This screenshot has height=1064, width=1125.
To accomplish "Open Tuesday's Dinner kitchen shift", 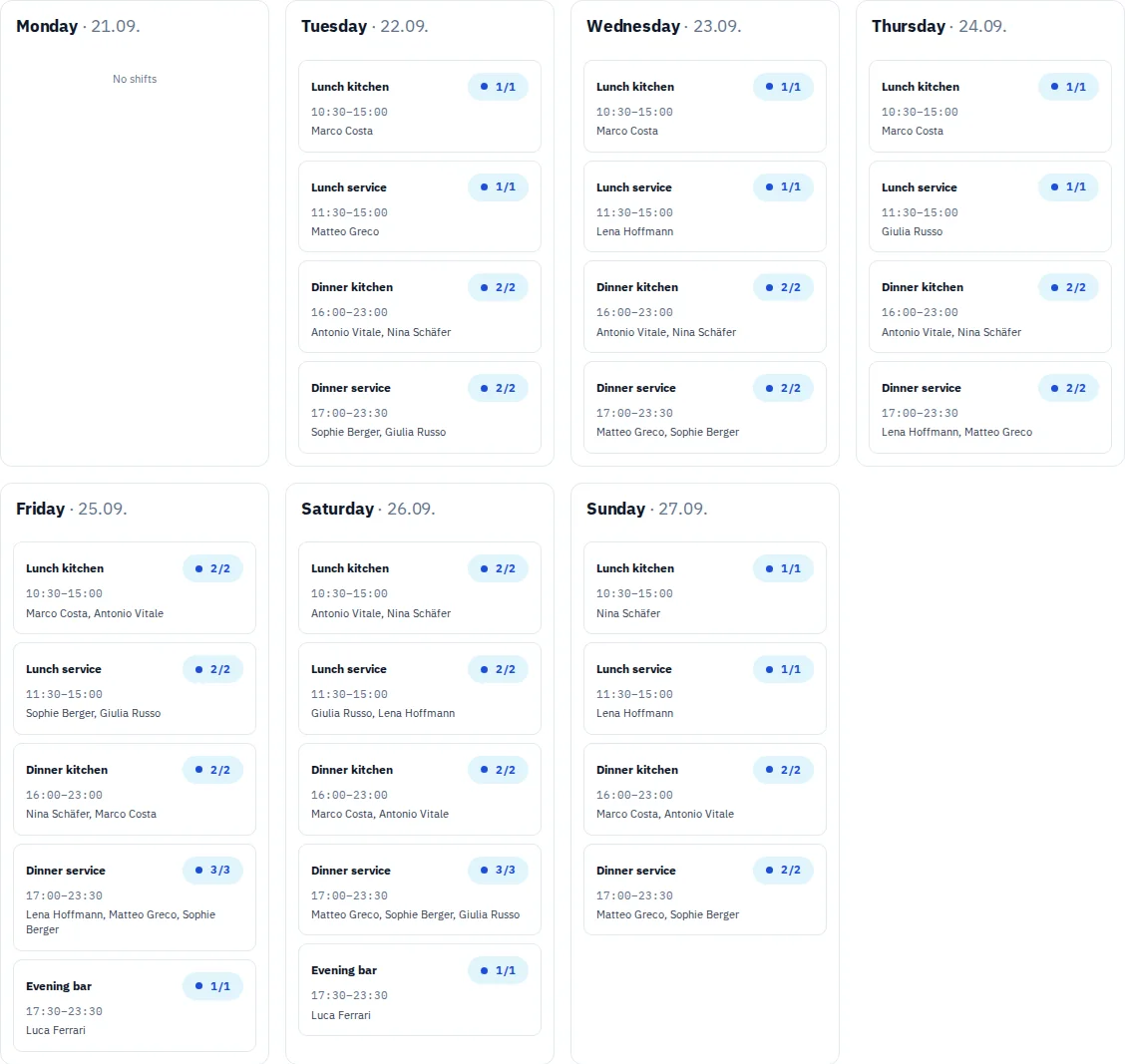I will (420, 307).
